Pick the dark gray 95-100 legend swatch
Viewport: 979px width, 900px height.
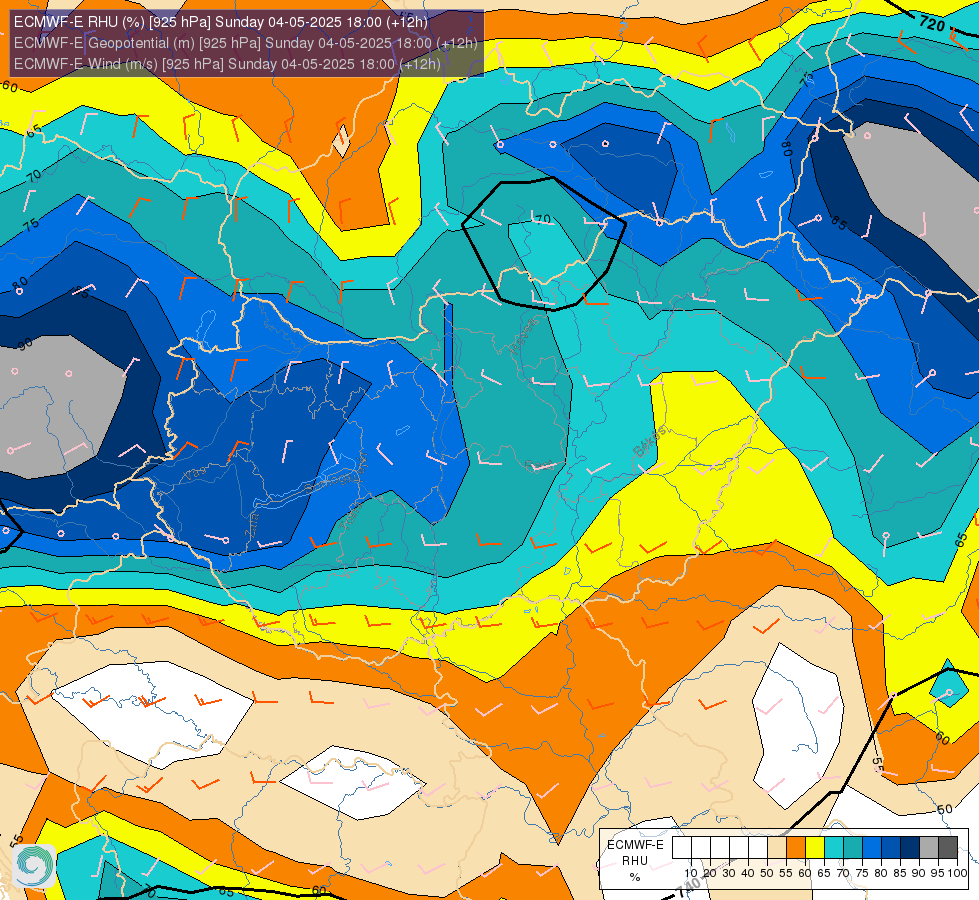(x=948, y=847)
